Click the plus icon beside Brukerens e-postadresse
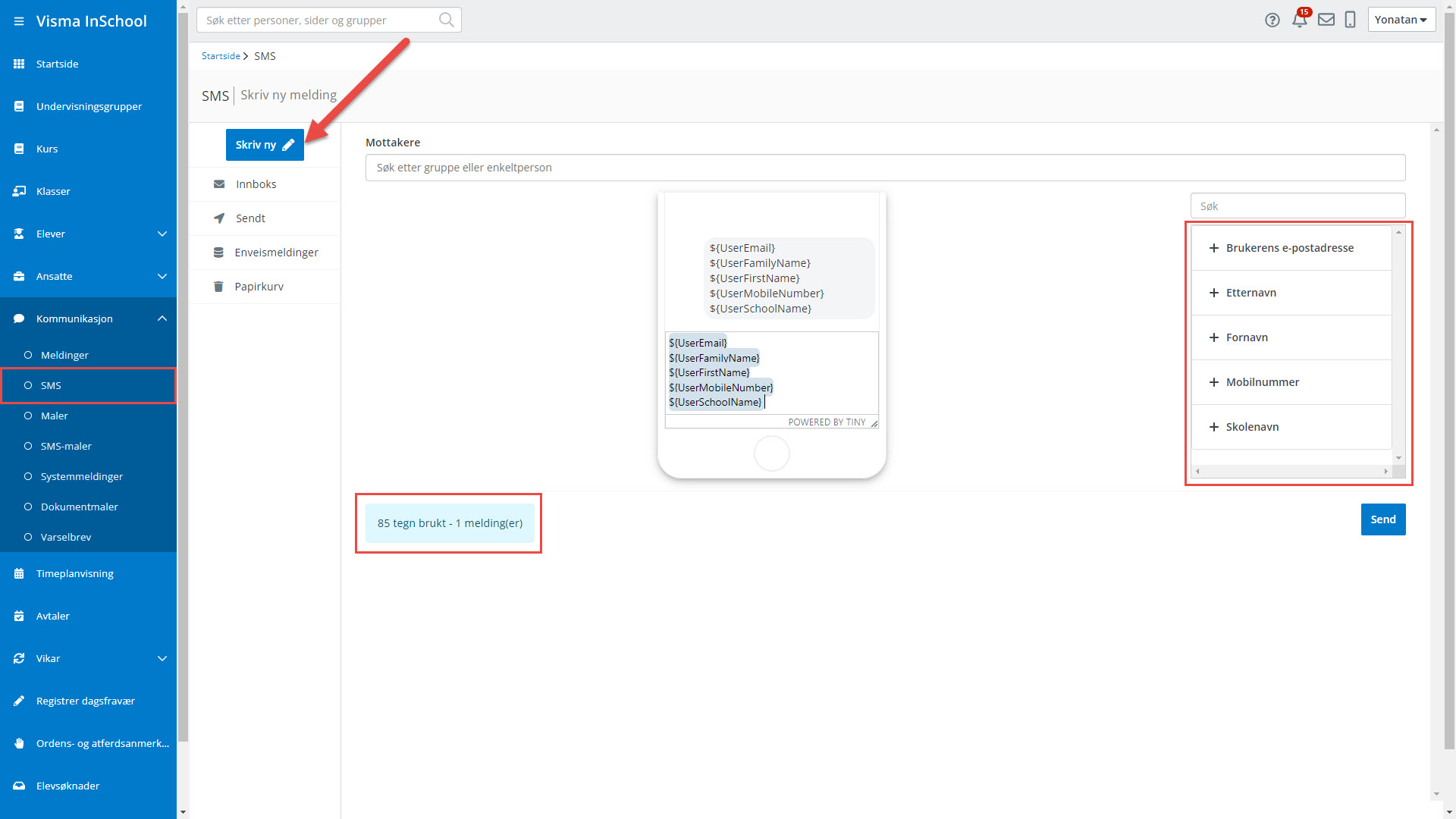The width and height of the screenshot is (1456, 819). (1213, 248)
